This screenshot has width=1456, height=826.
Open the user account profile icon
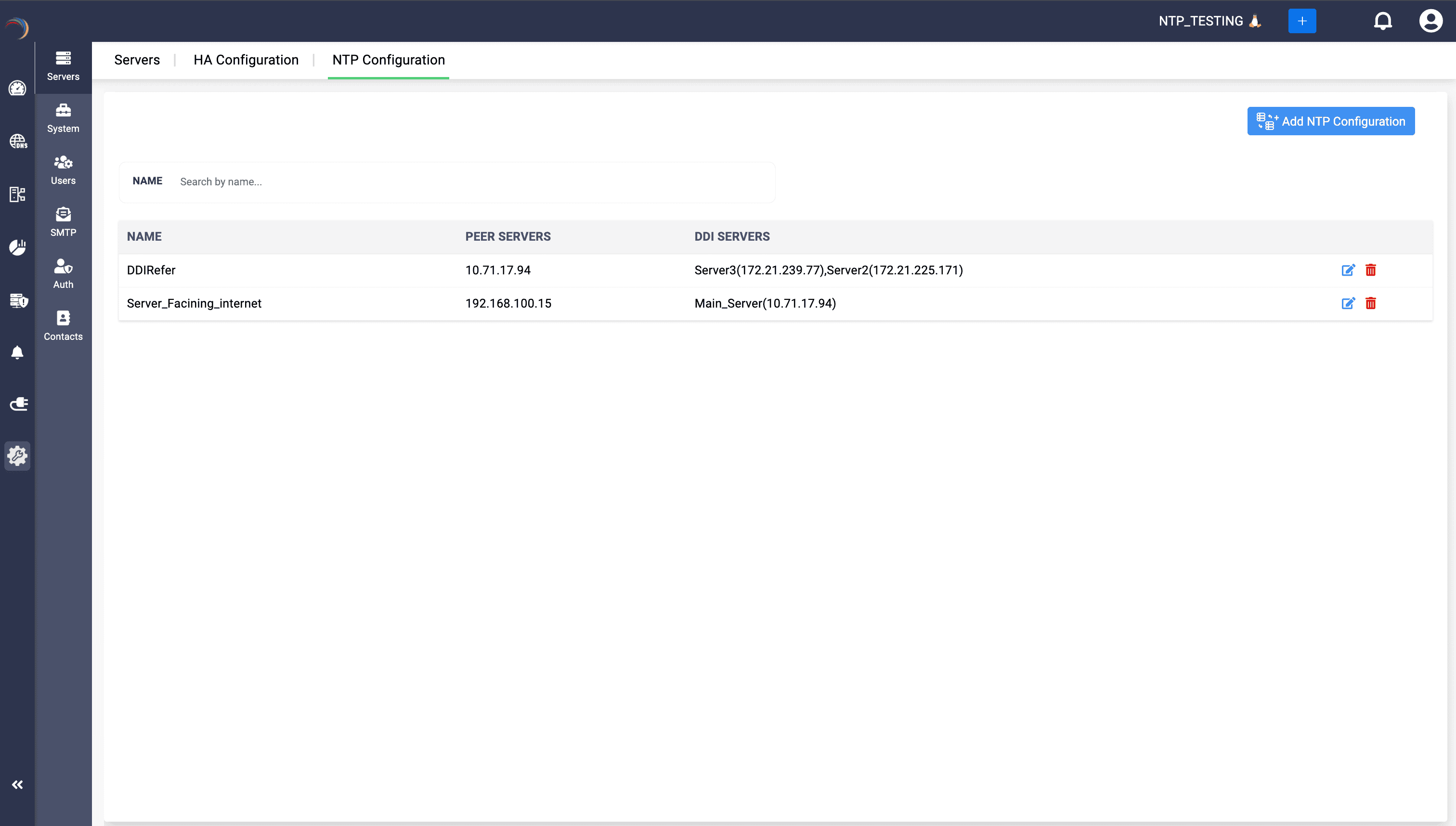[1431, 20]
